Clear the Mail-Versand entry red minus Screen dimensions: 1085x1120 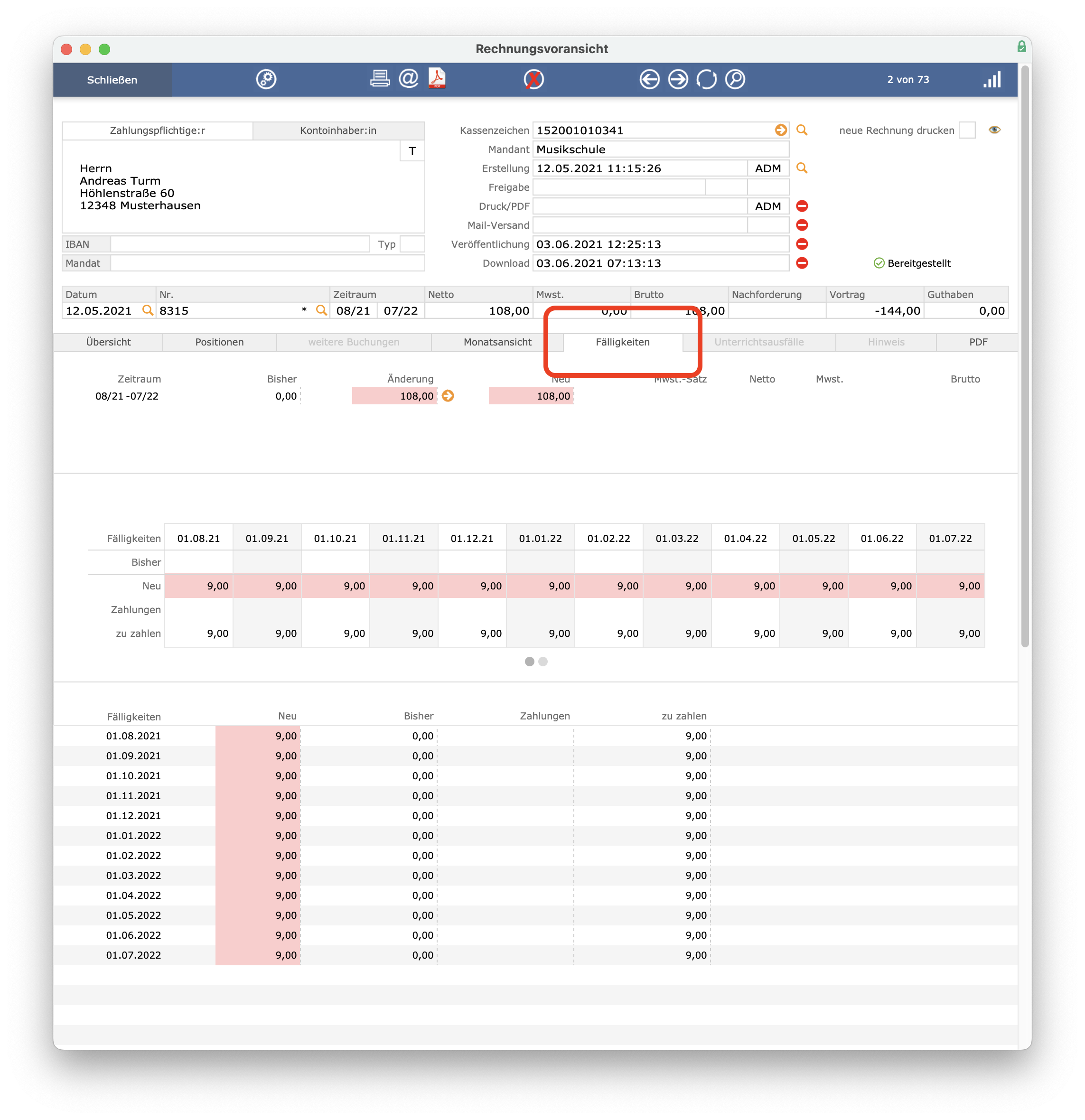click(802, 225)
